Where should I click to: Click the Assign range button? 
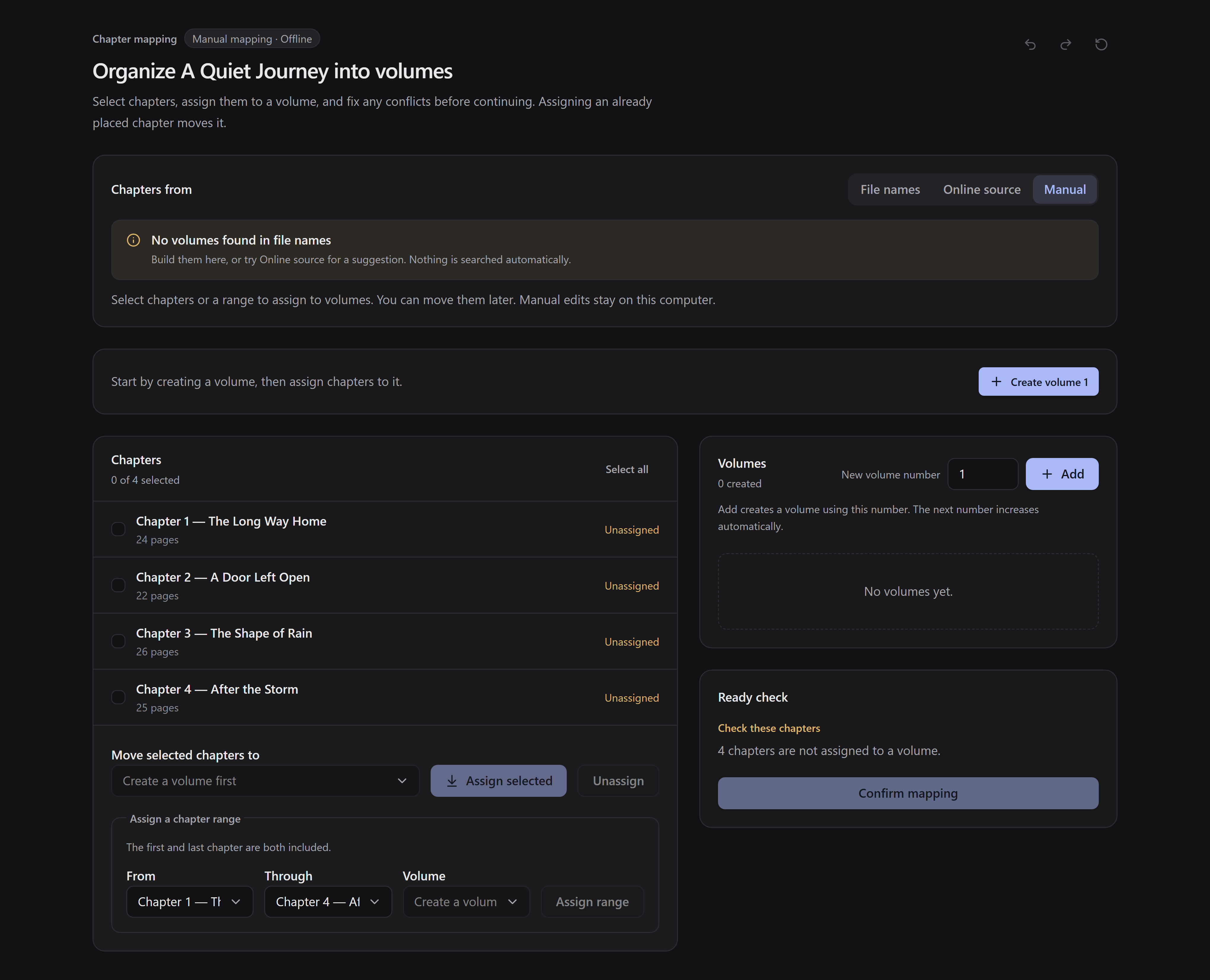coord(592,901)
